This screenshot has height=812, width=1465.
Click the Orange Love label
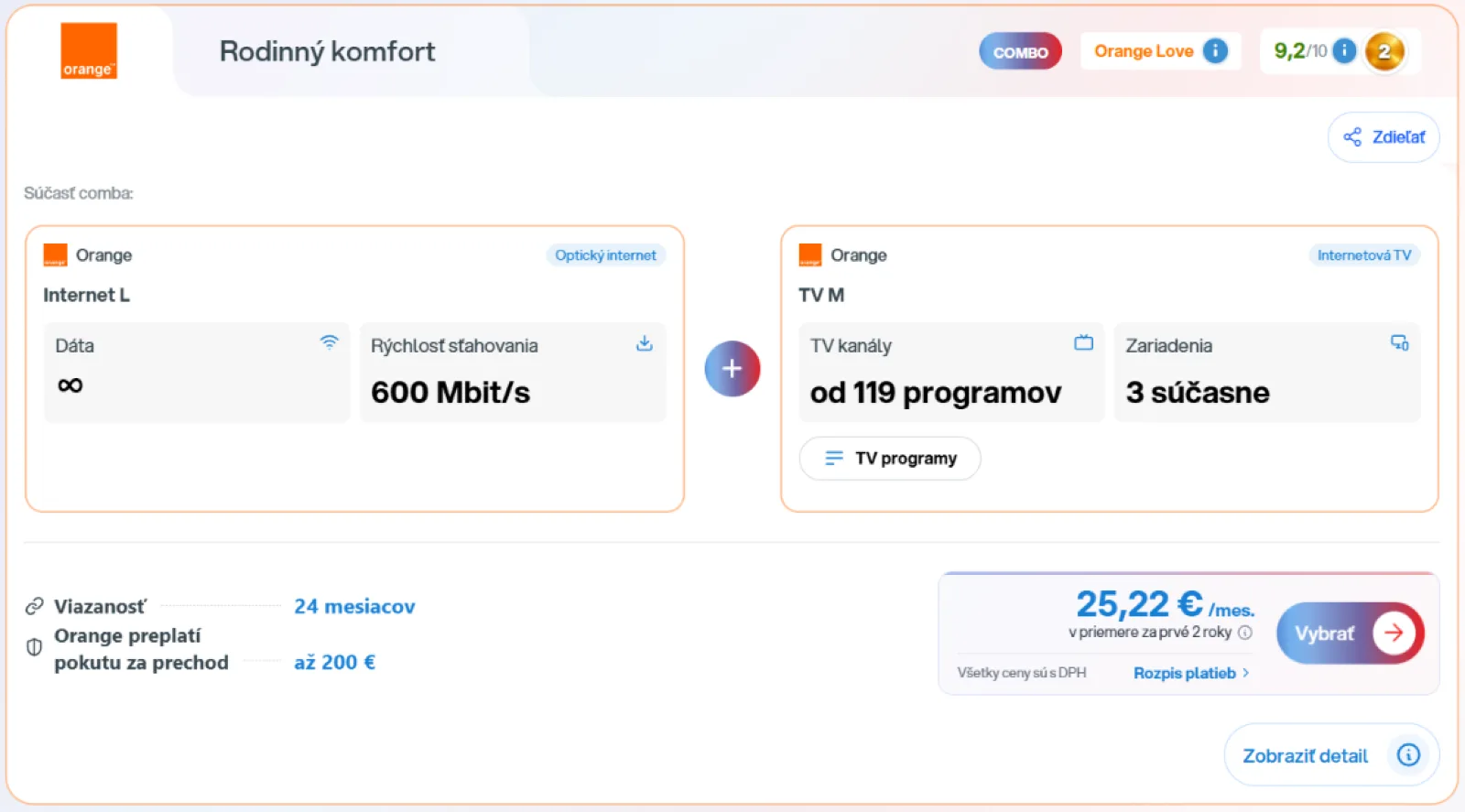pyautogui.click(x=1144, y=51)
